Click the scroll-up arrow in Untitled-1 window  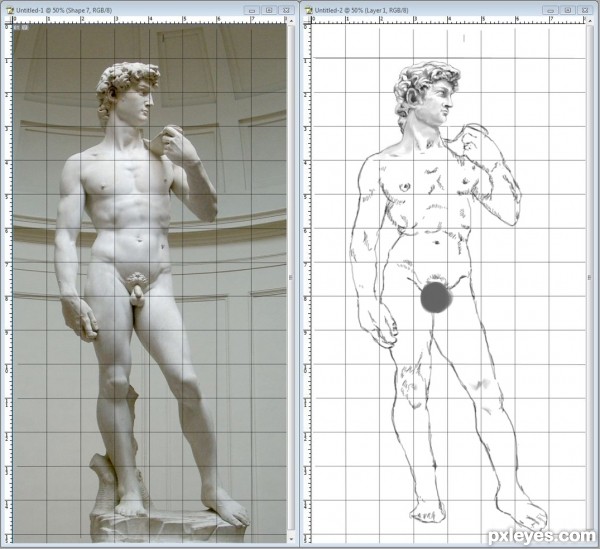291,20
